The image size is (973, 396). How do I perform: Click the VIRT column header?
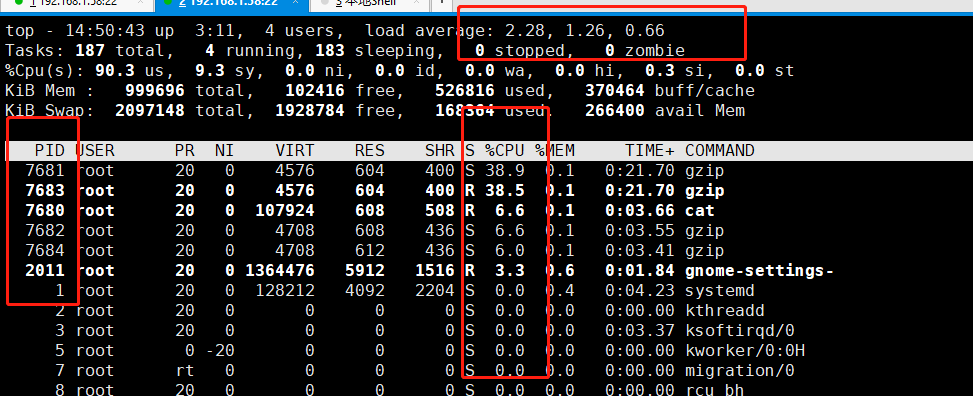coord(295,151)
